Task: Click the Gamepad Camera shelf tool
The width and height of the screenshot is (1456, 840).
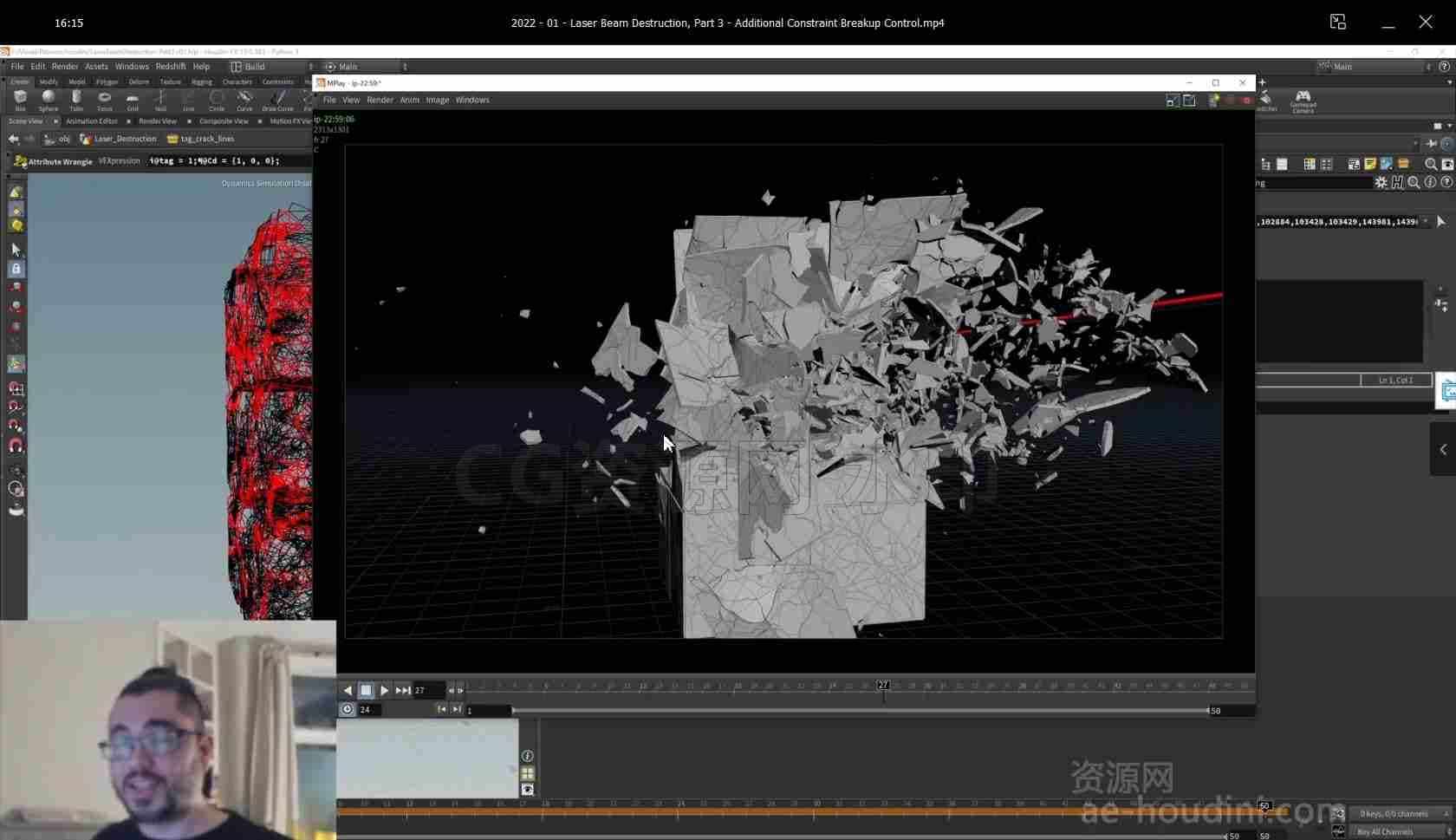Action: (x=1303, y=101)
